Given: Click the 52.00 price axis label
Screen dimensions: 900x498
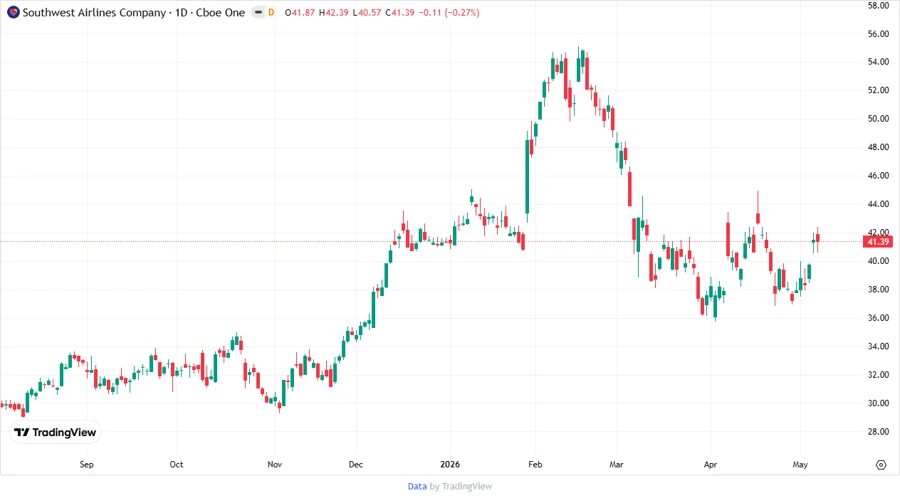Looking at the screenshot, I should point(878,90).
